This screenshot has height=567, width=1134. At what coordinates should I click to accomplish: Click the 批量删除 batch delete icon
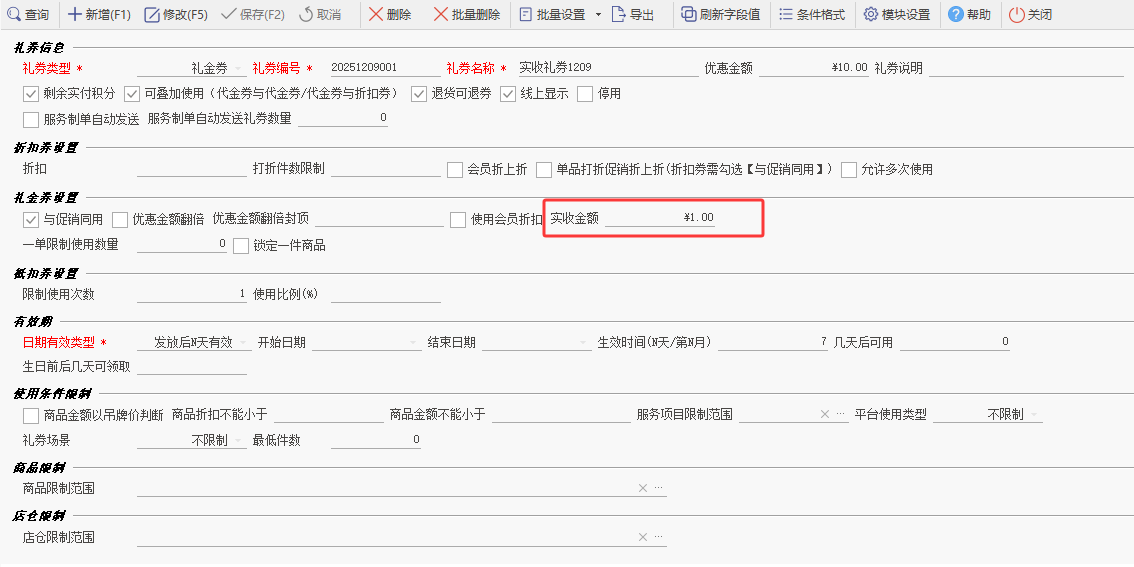coord(441,15)
